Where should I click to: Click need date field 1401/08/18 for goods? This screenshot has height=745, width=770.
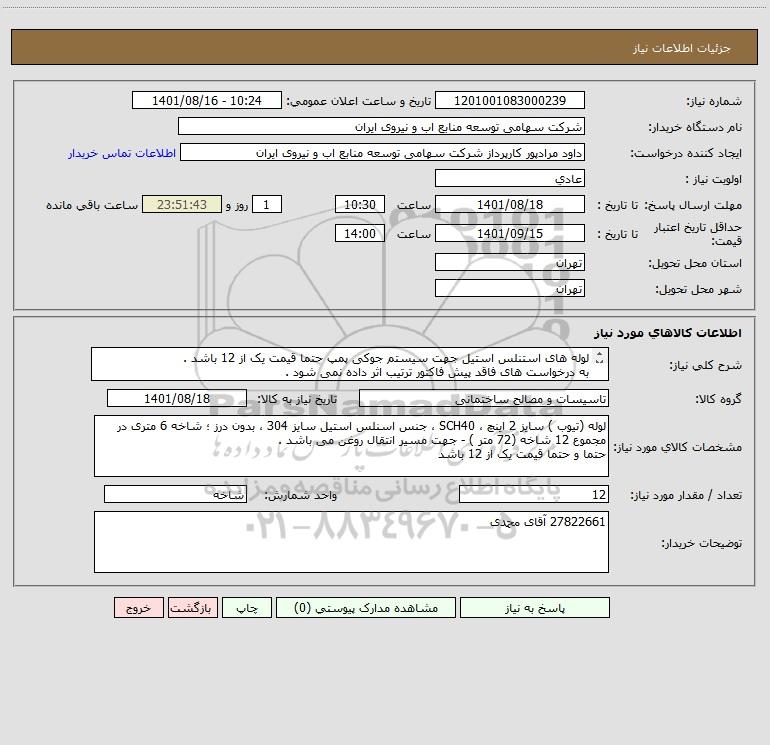(177, 398)
